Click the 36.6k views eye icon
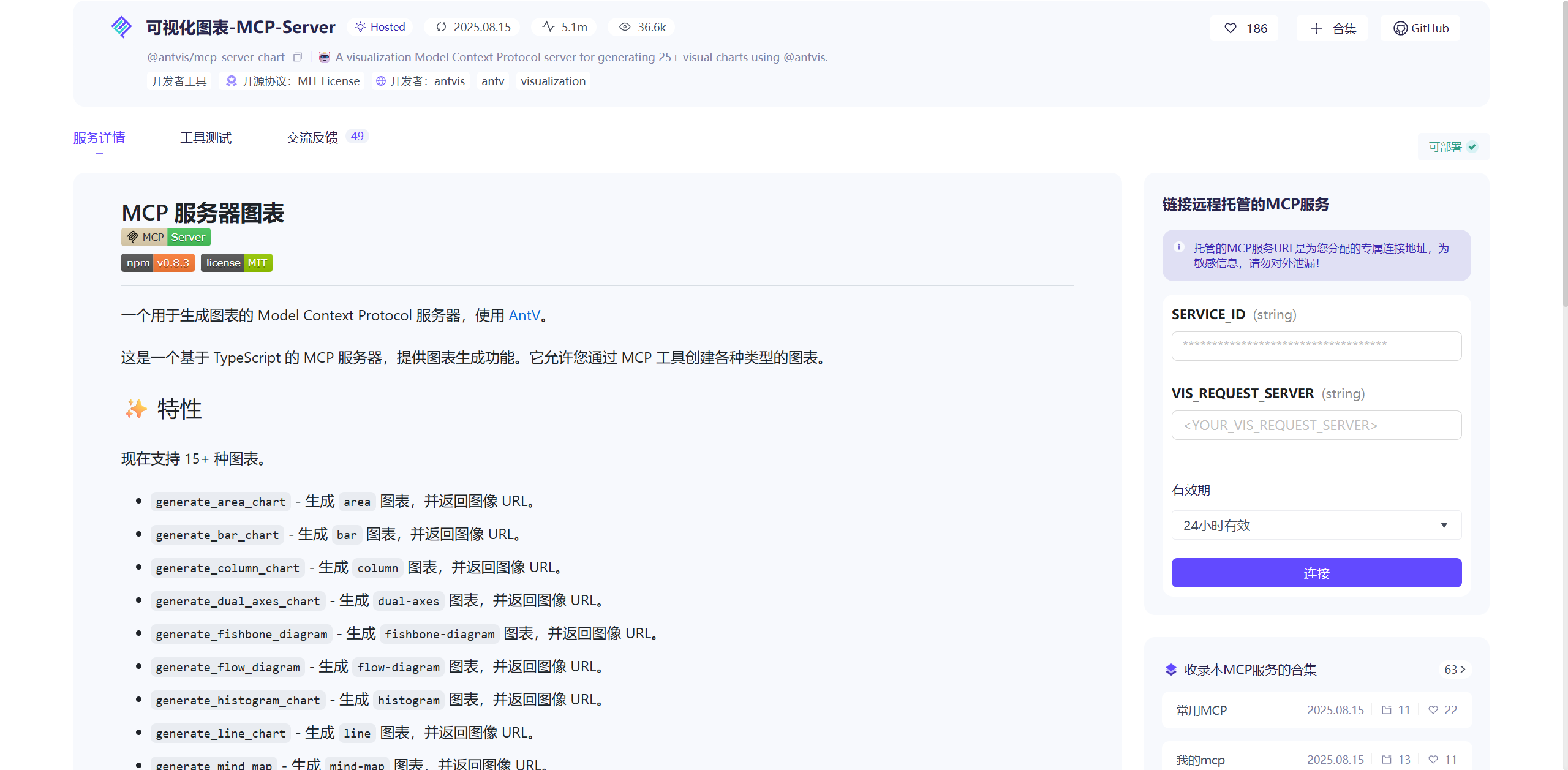The image size is (1568, 770). coord(625,27)
